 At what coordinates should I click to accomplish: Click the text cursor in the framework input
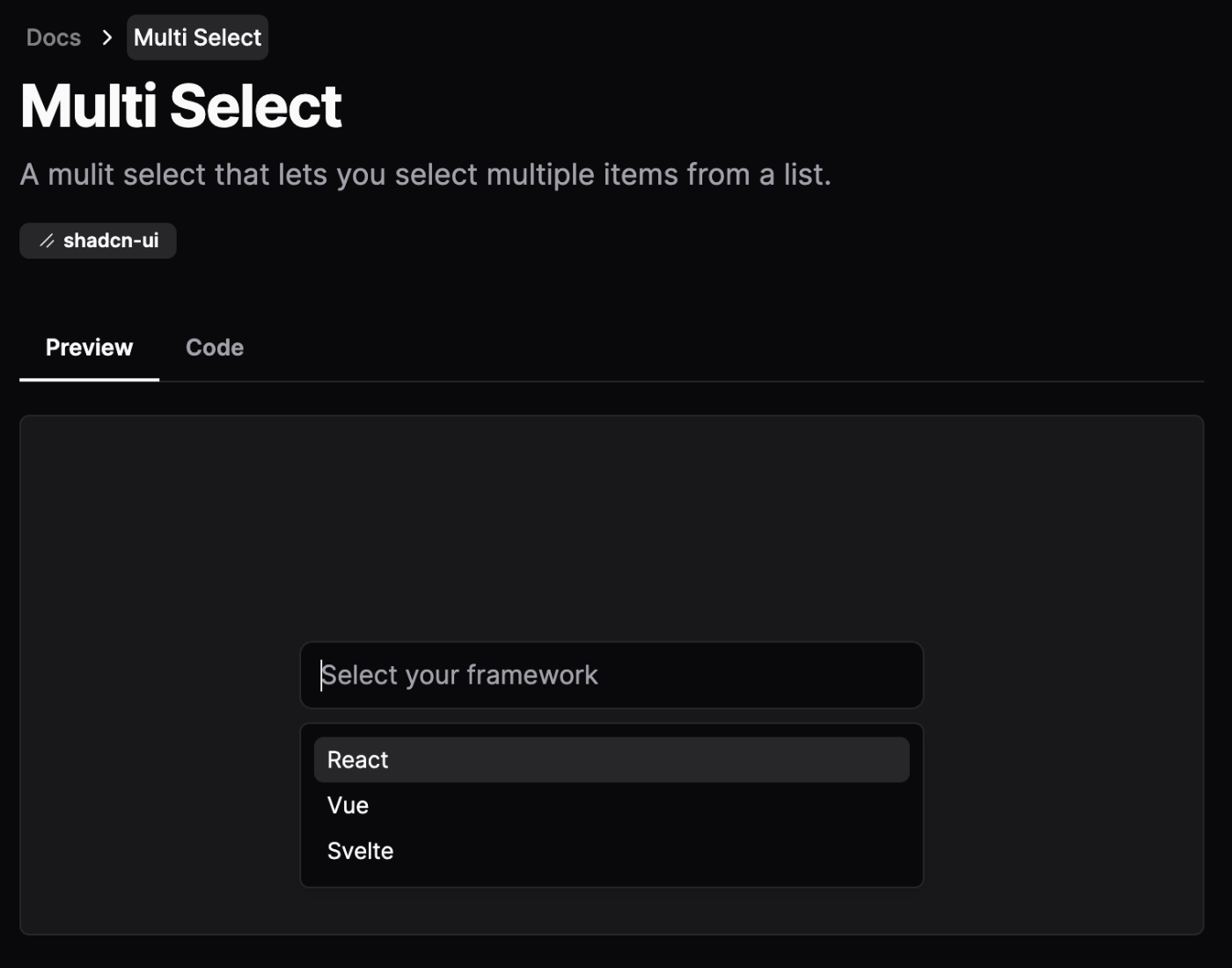pos(321,675)
